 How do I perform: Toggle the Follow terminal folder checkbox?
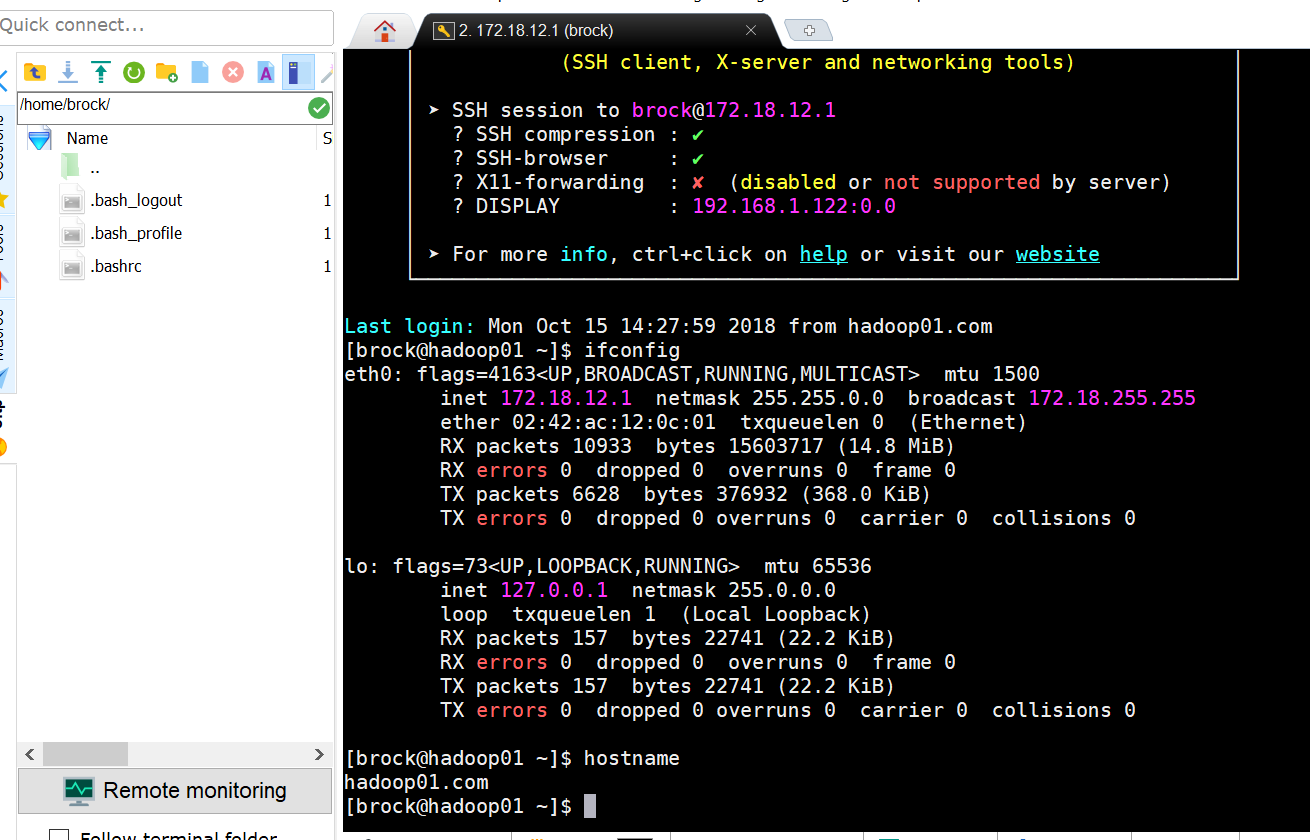point(59,835)
